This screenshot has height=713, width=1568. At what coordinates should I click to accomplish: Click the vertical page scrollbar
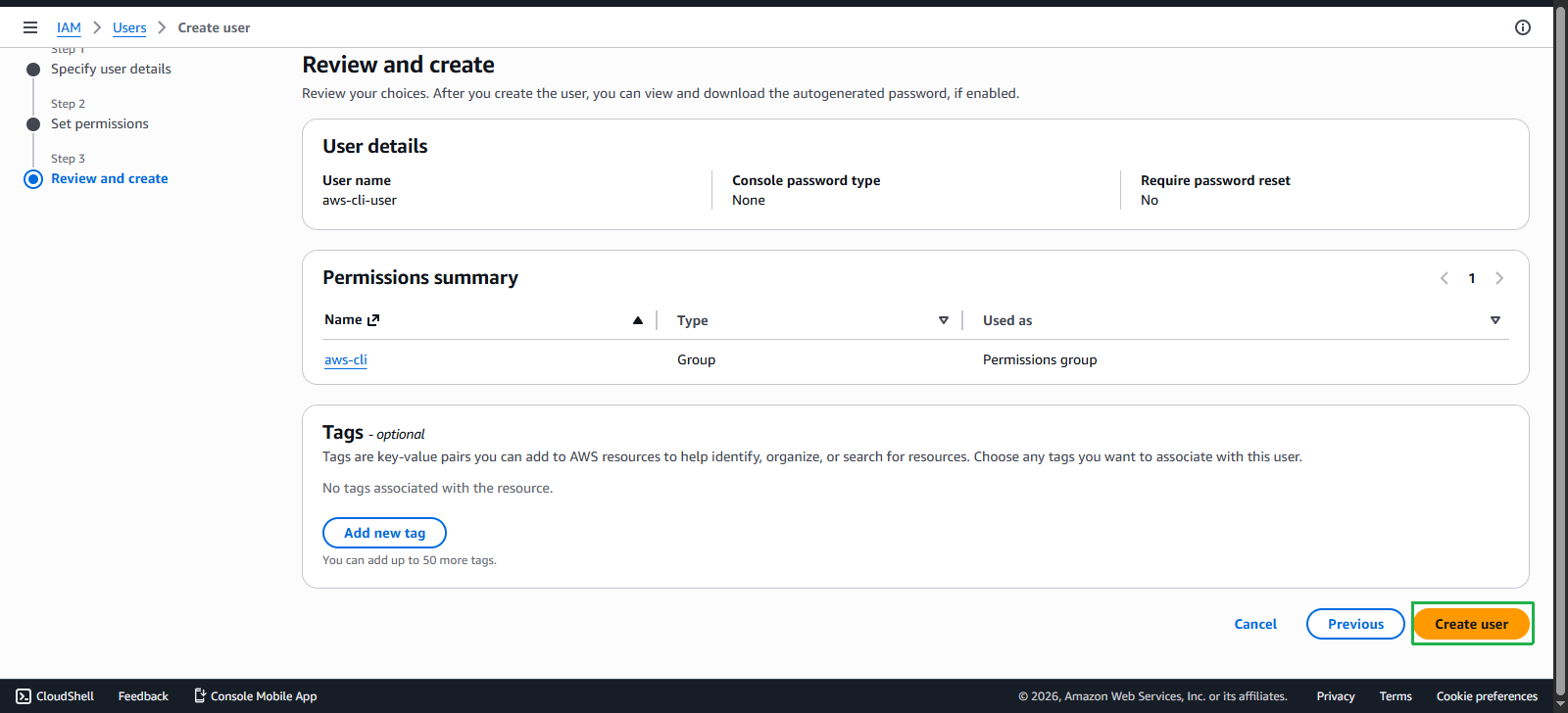[1560, 343]
